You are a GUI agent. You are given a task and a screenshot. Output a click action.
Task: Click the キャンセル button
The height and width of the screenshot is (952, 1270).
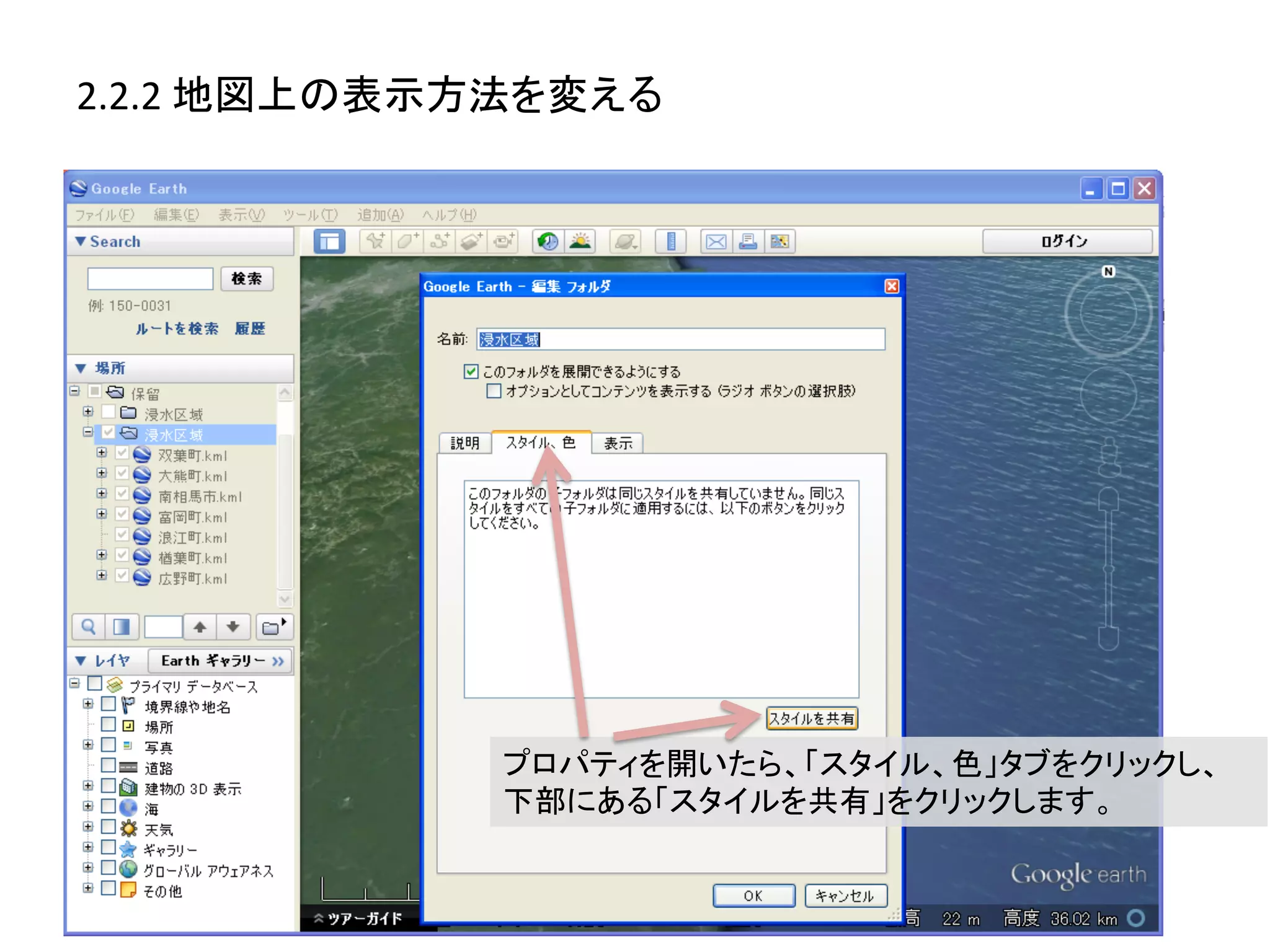845,896
